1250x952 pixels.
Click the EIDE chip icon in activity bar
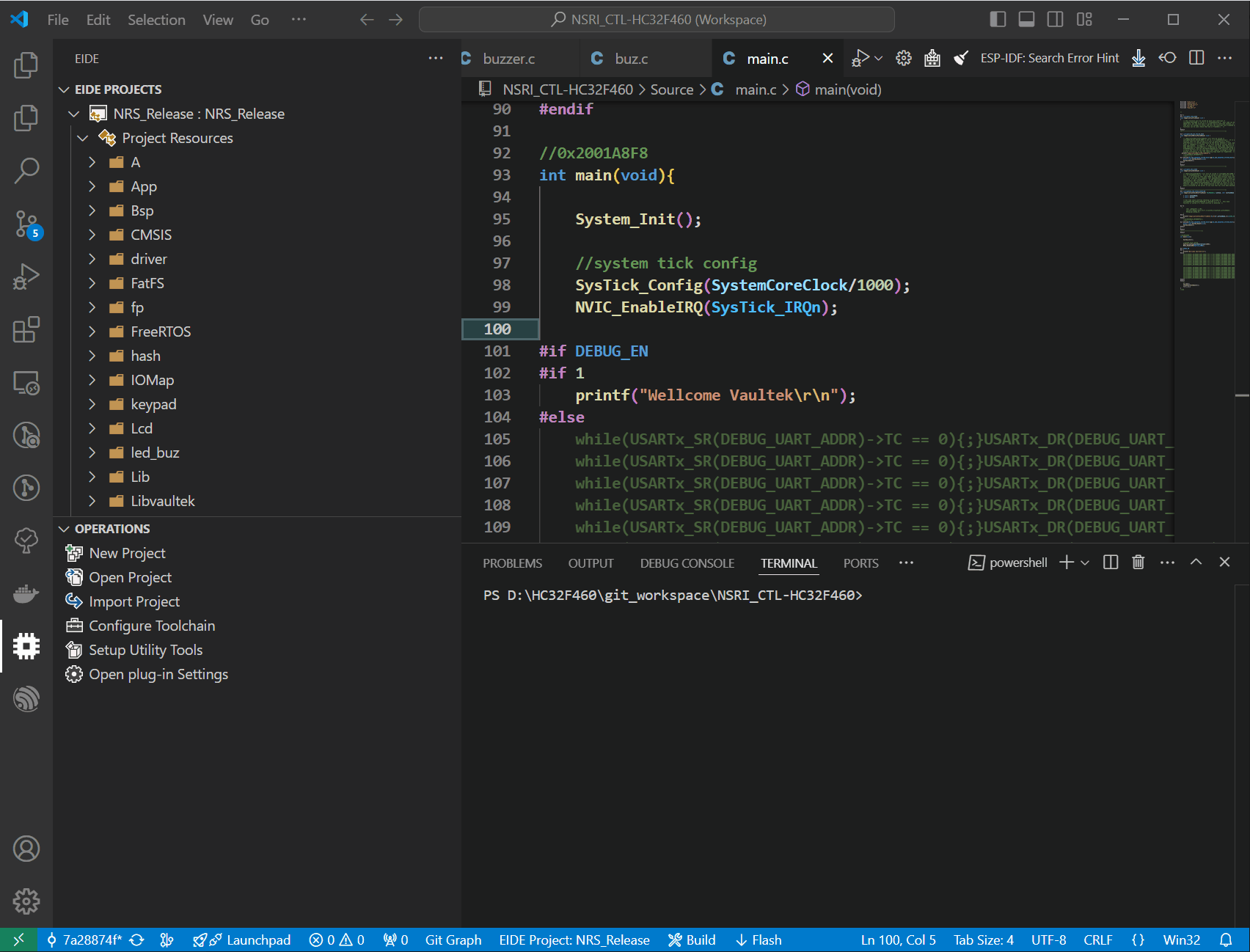[26, 646]
